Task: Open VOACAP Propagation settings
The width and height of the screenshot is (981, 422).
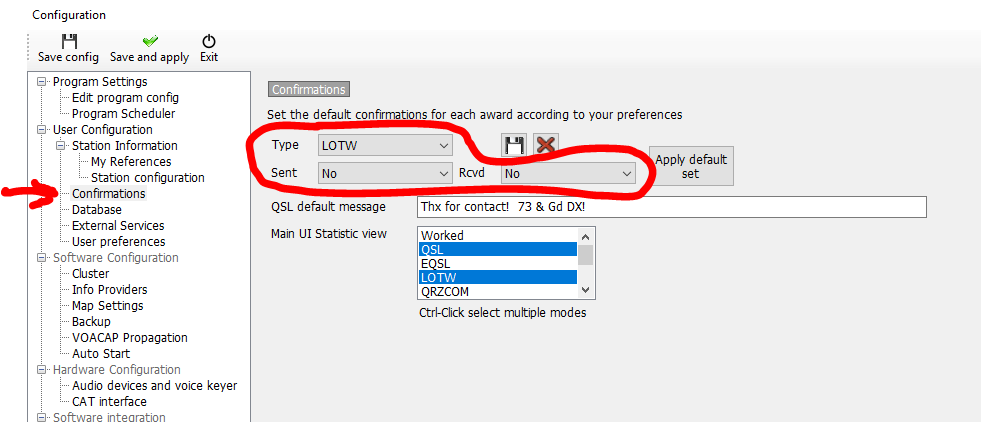Action: [130, 338]
